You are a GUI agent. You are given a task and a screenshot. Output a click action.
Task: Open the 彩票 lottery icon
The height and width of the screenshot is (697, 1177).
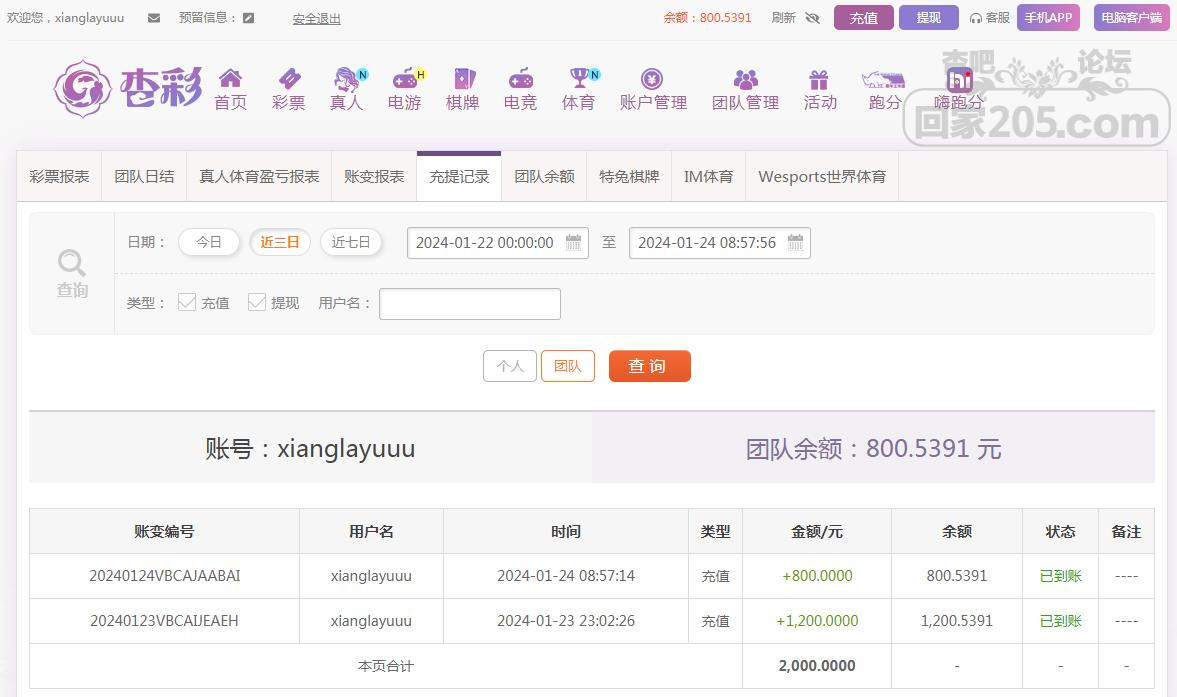(x=288, y=79)
